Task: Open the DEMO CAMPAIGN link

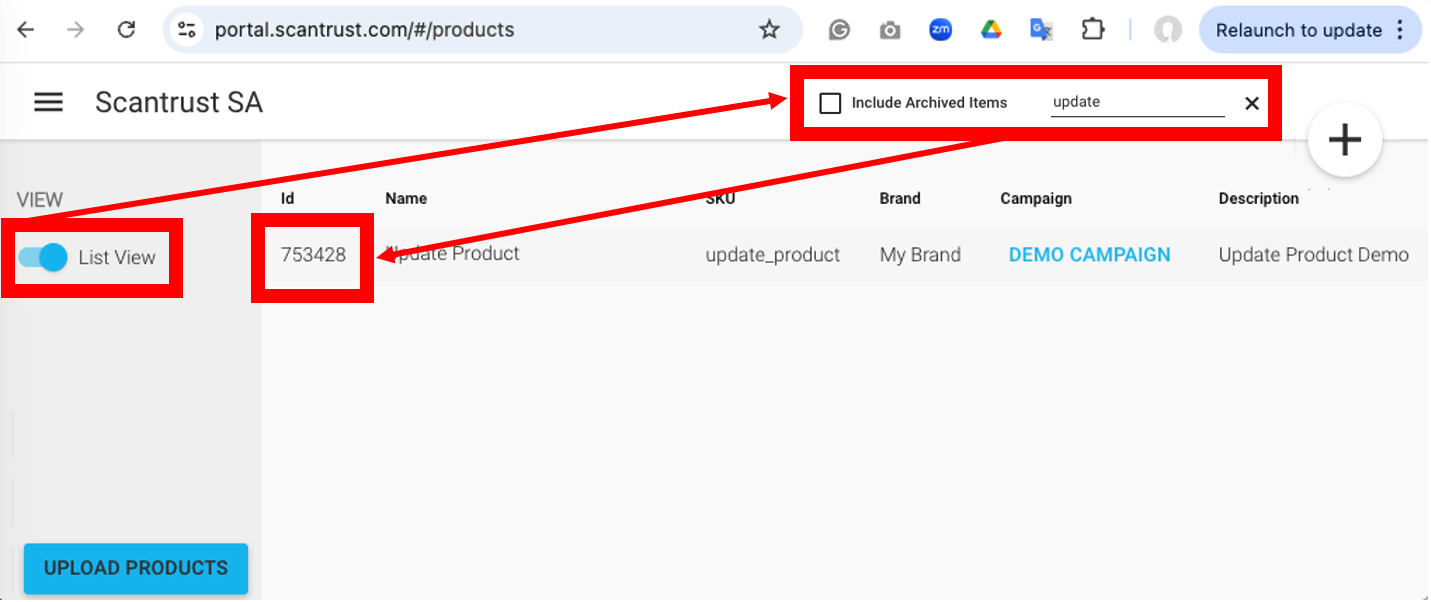Action: coord(1089,255)
